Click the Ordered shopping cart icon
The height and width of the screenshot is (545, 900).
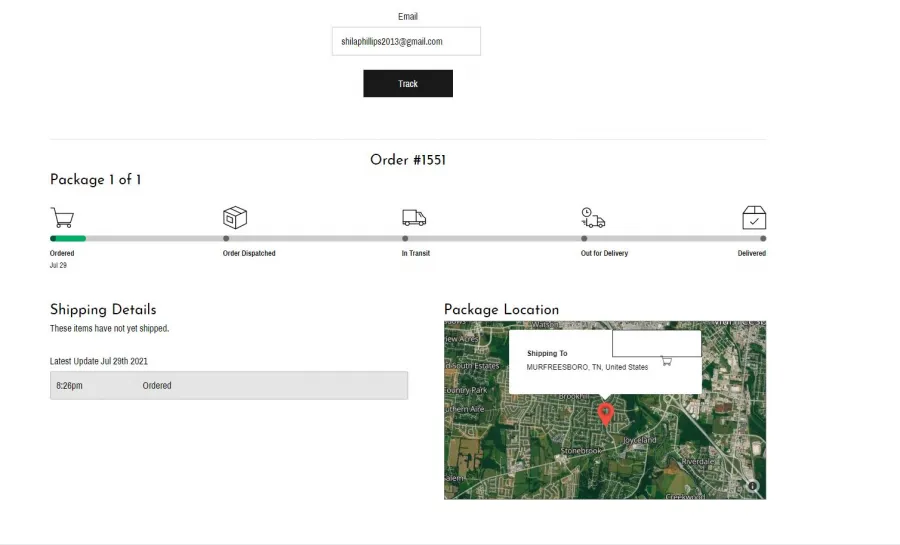point(62,217)
